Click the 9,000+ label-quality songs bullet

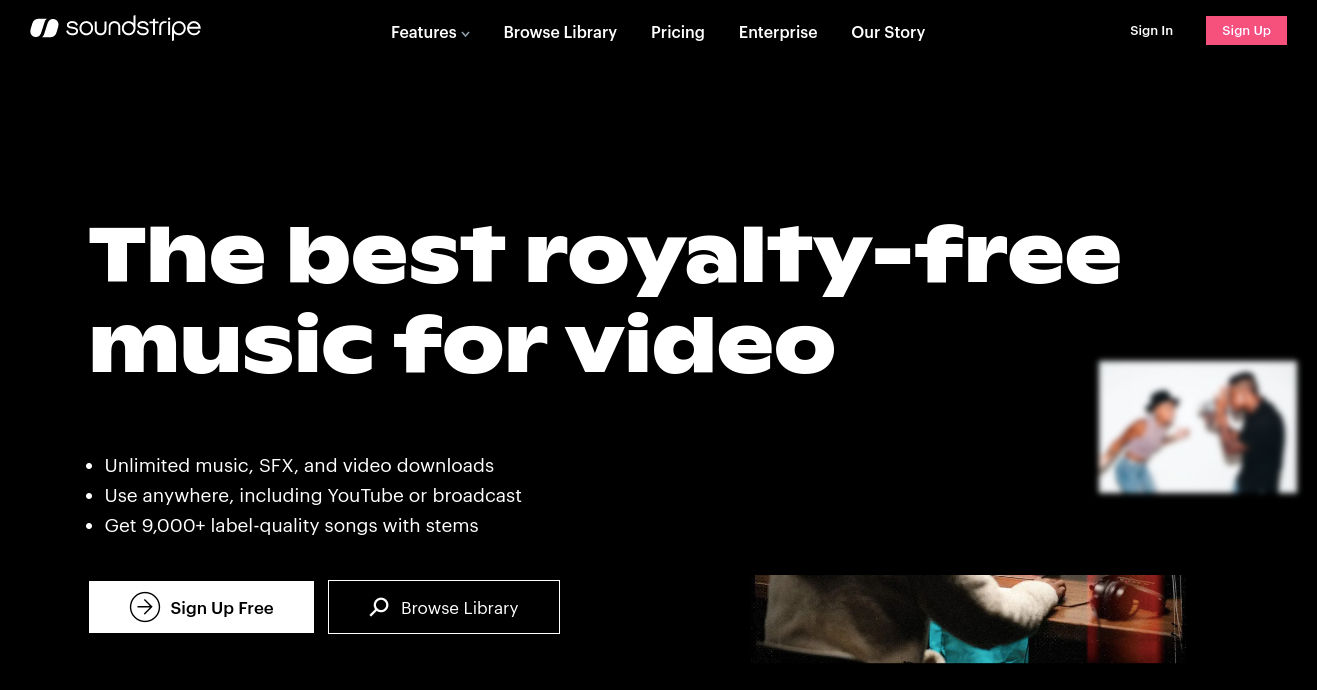291,526
